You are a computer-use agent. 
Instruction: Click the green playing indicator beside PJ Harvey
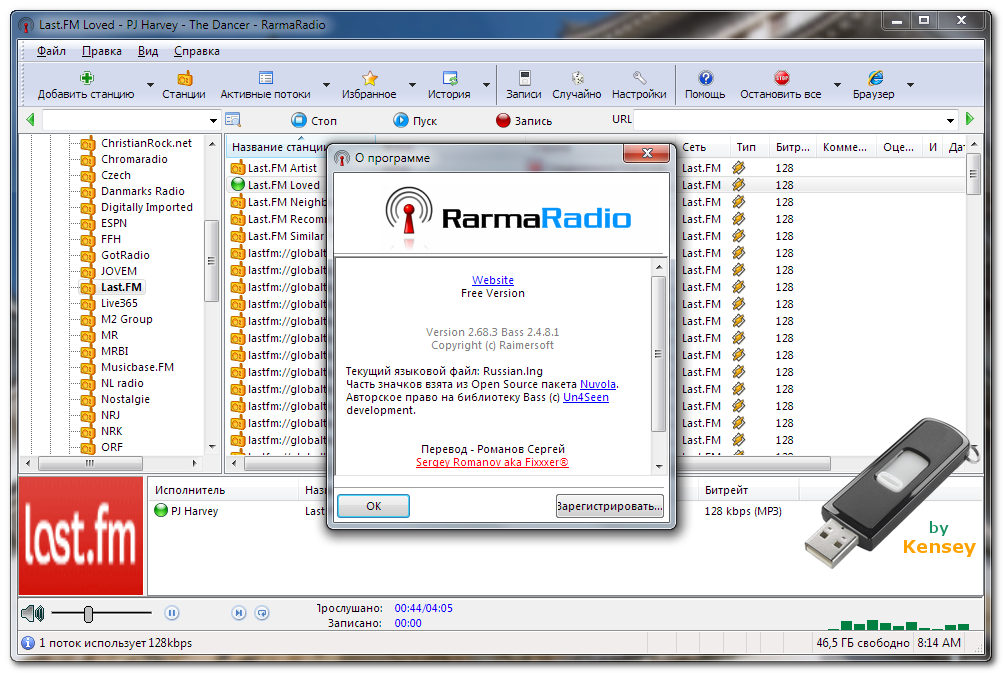[161, 511]
